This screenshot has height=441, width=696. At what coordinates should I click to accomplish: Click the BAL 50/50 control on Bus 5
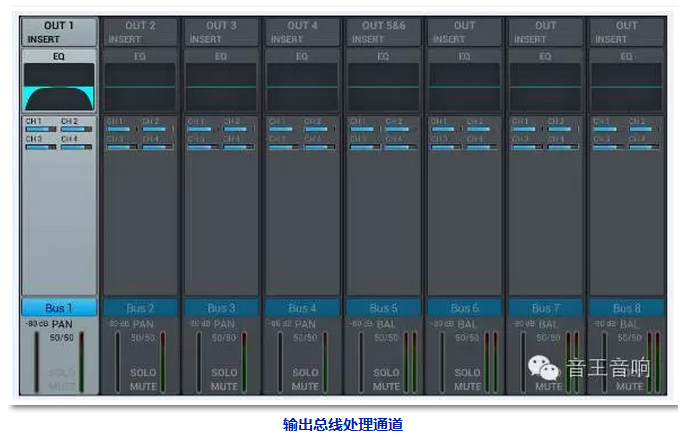tap(386, 337)
